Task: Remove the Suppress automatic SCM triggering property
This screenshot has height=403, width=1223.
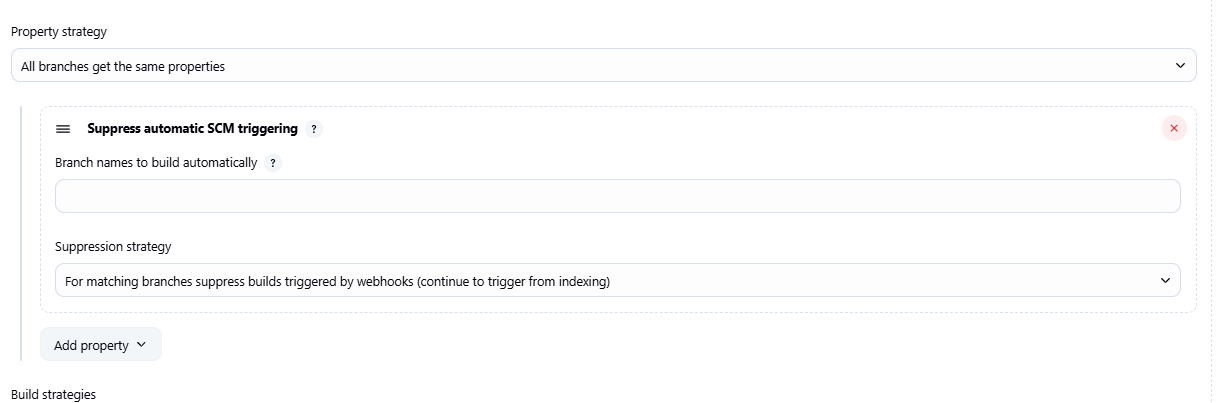Action: [1174, 128]
